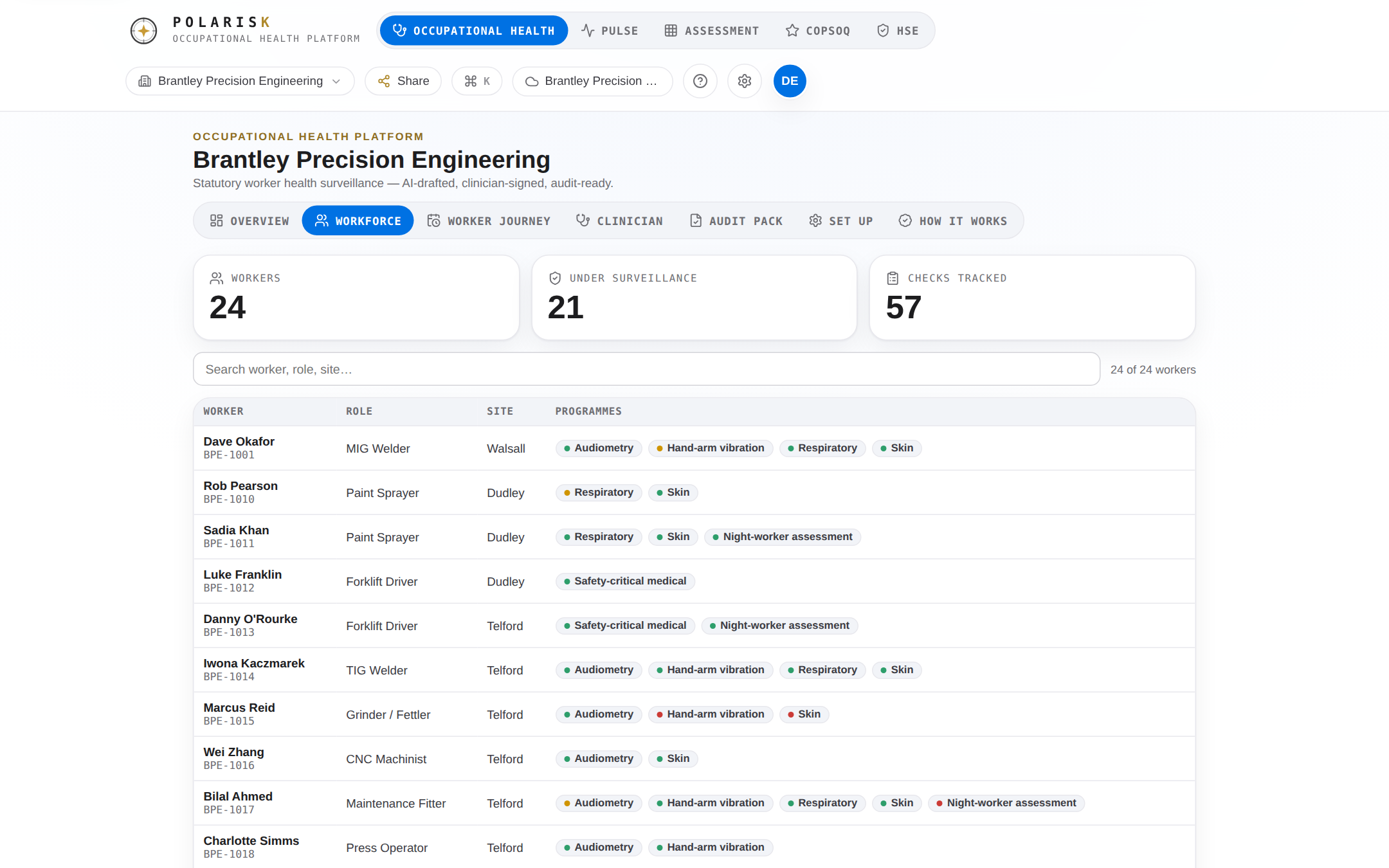Click Danny O'Rourke's Night-worker assessment tag
This screenshot has width=1389, height=868.
[x=780, y=626]
